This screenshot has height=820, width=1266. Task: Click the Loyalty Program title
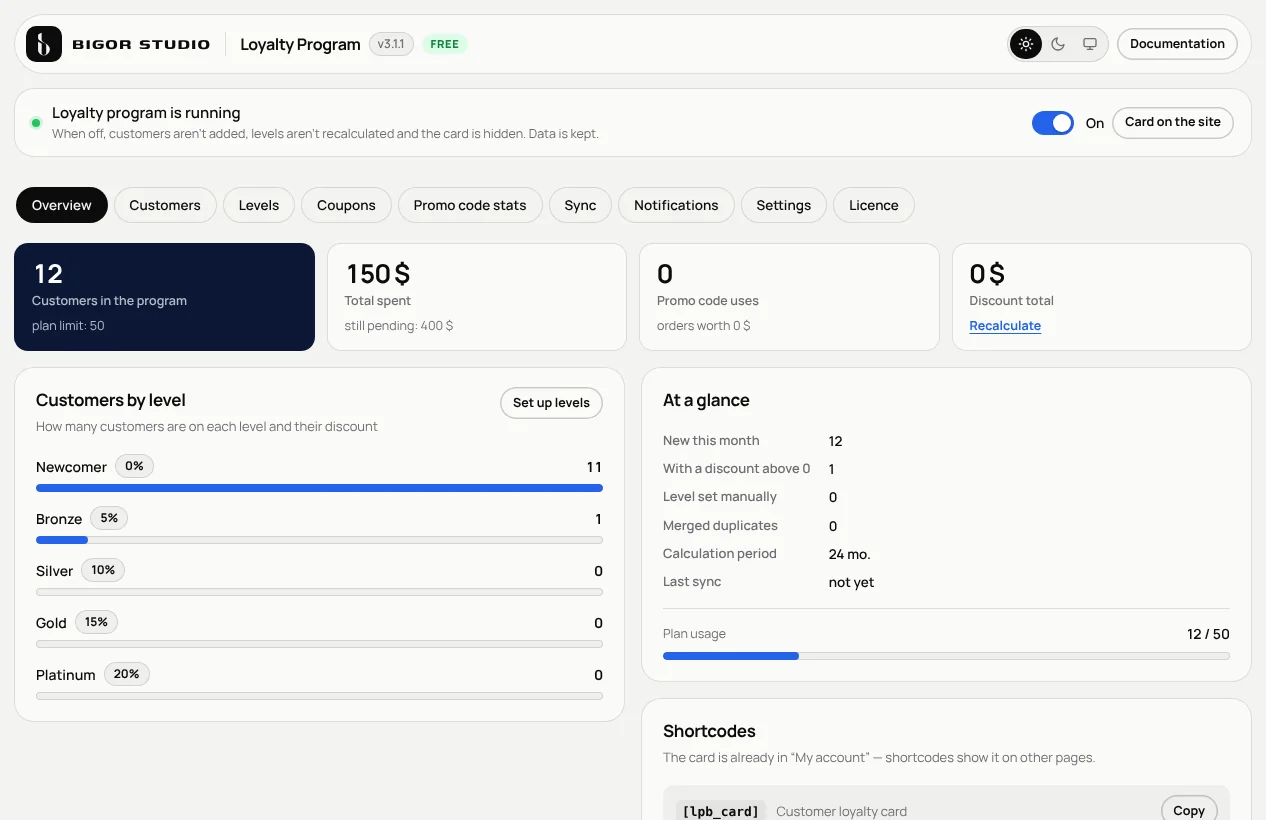point(300,44)
